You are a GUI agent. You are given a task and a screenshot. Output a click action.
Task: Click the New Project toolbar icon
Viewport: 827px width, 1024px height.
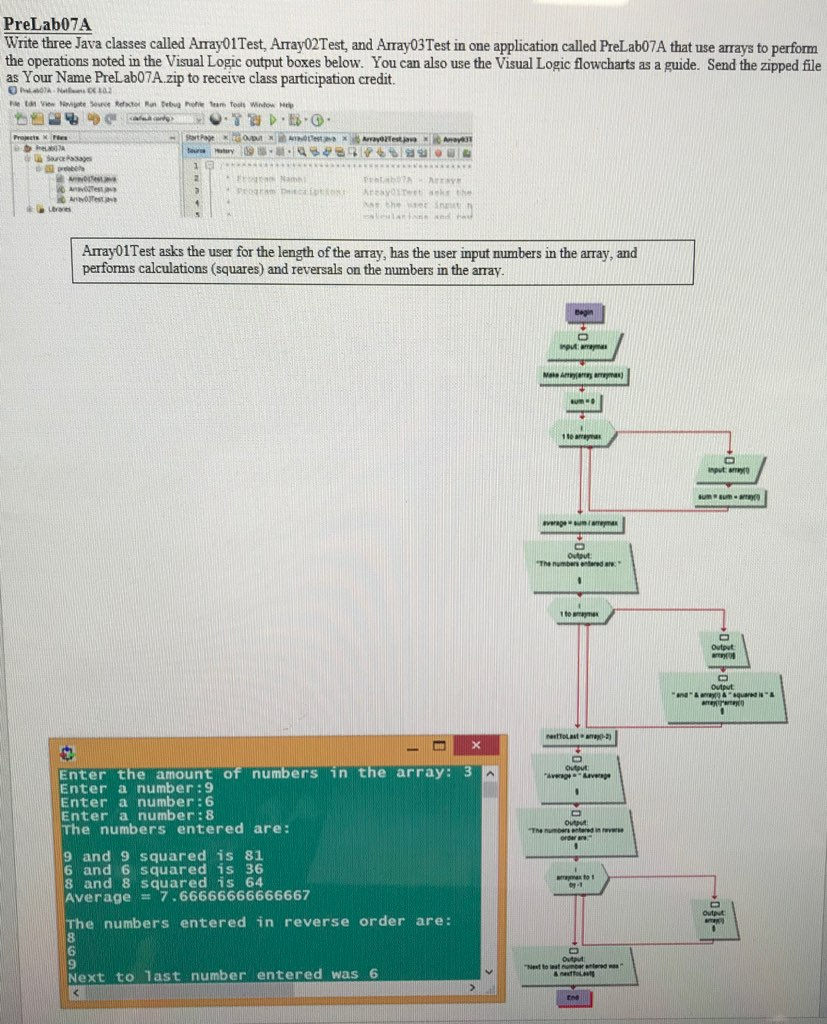[37, 120]
